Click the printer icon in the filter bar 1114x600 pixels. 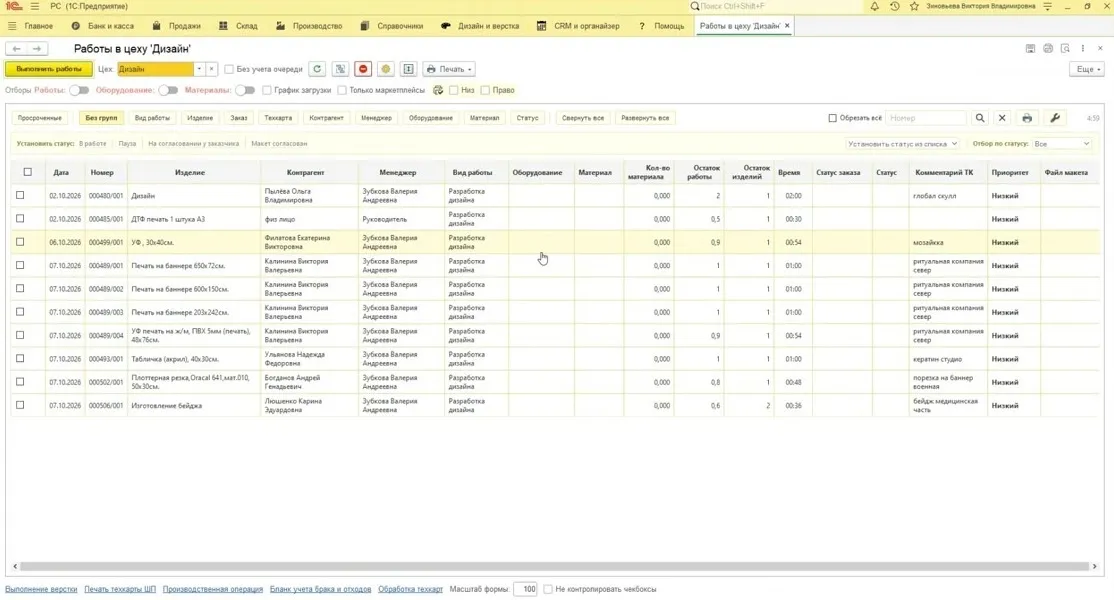1027,118
